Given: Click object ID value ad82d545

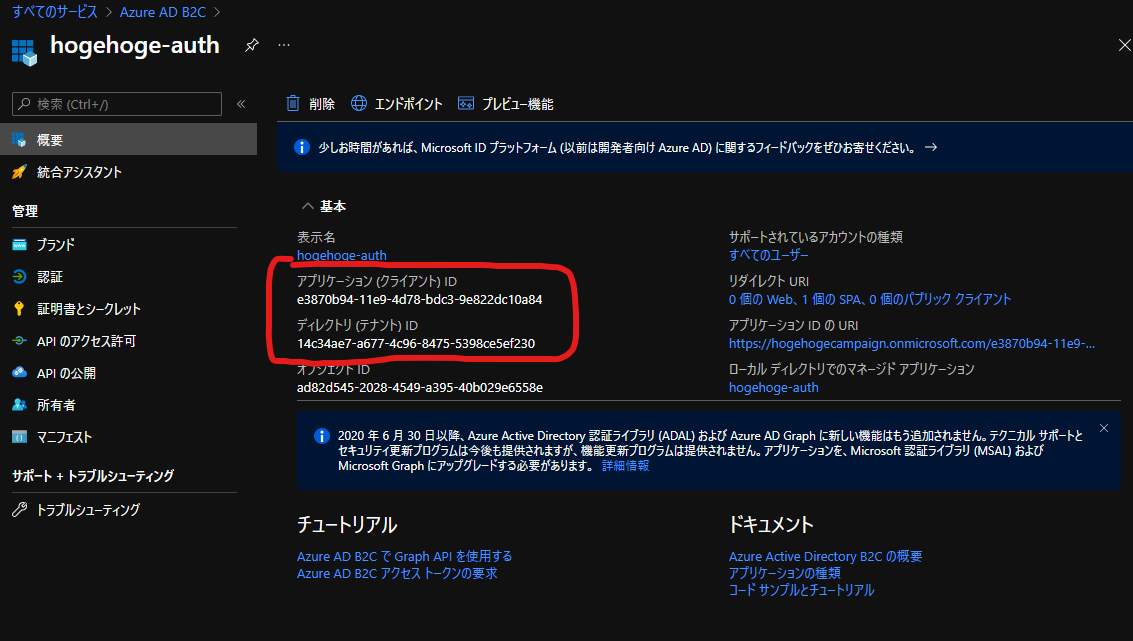Looking at the screenshot, I should tap(419, 387).
